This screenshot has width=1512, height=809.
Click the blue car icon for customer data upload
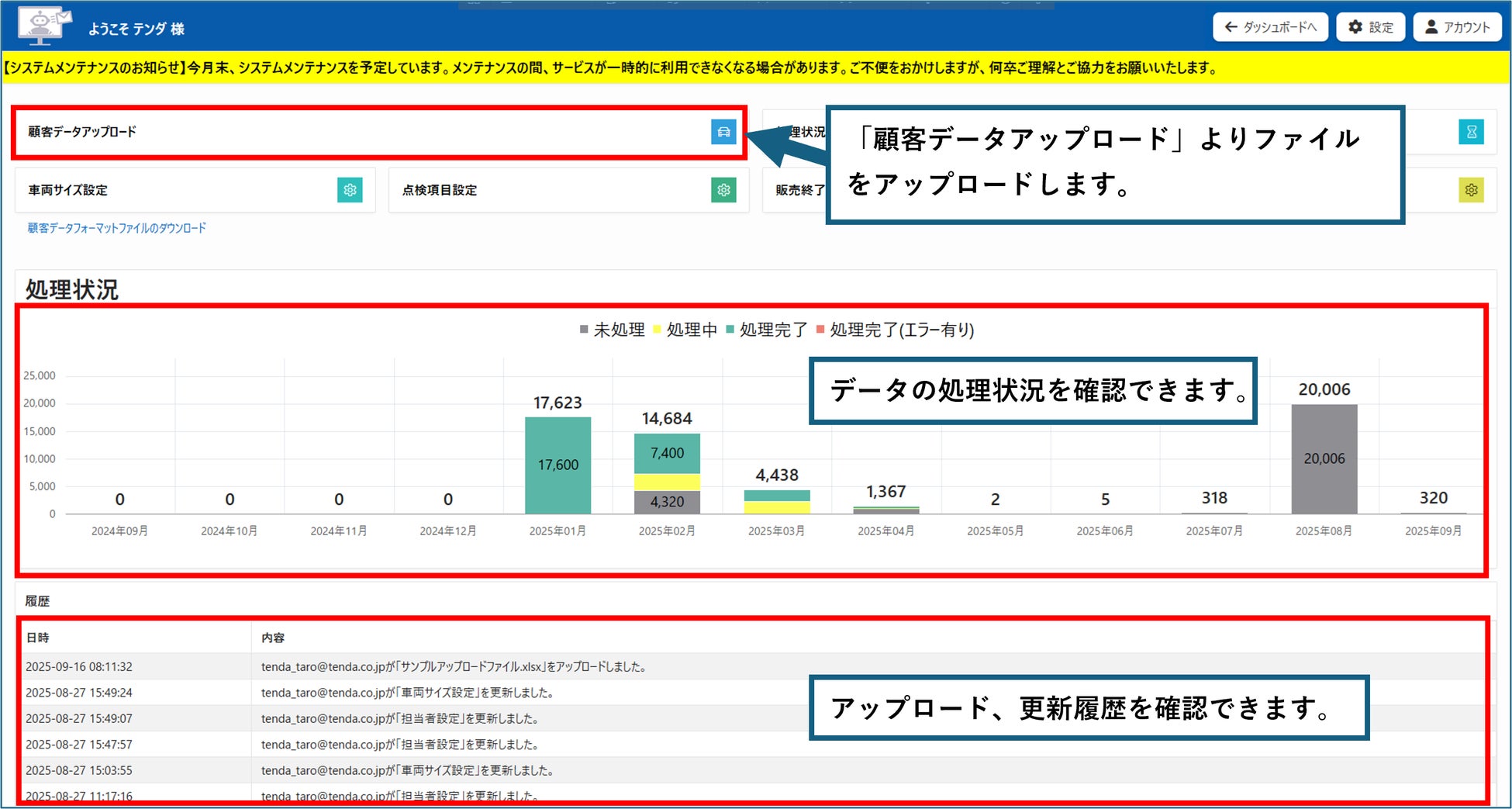[x=723, y=132]
